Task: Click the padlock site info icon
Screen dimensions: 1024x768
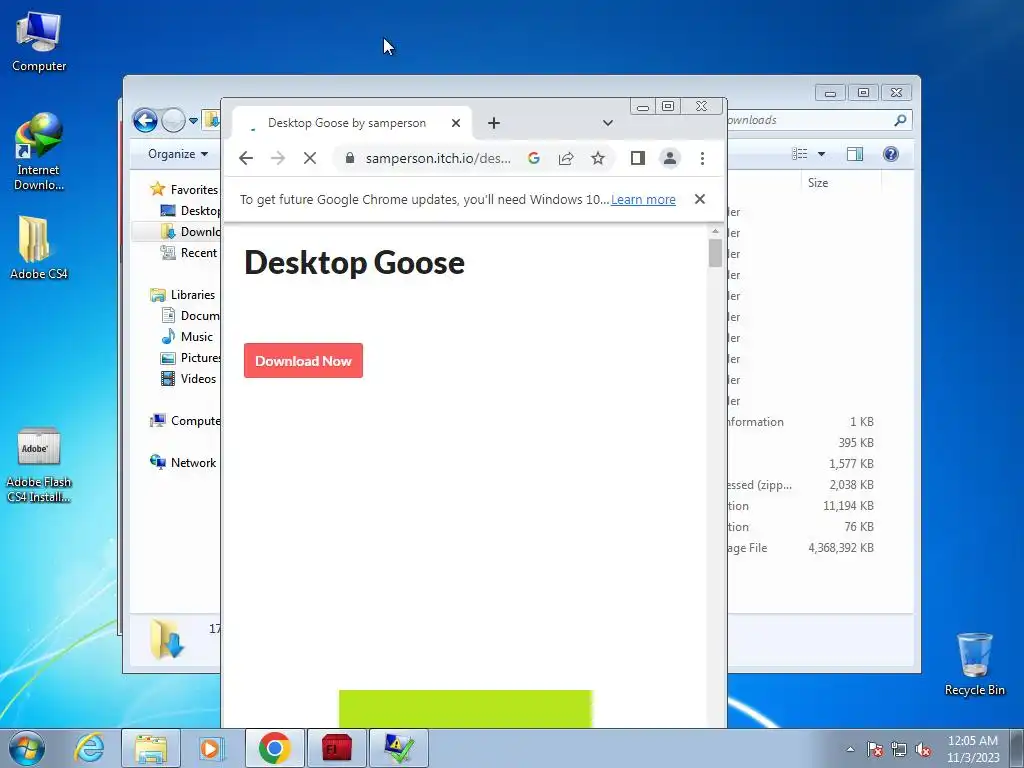Action: pos(350,158)
